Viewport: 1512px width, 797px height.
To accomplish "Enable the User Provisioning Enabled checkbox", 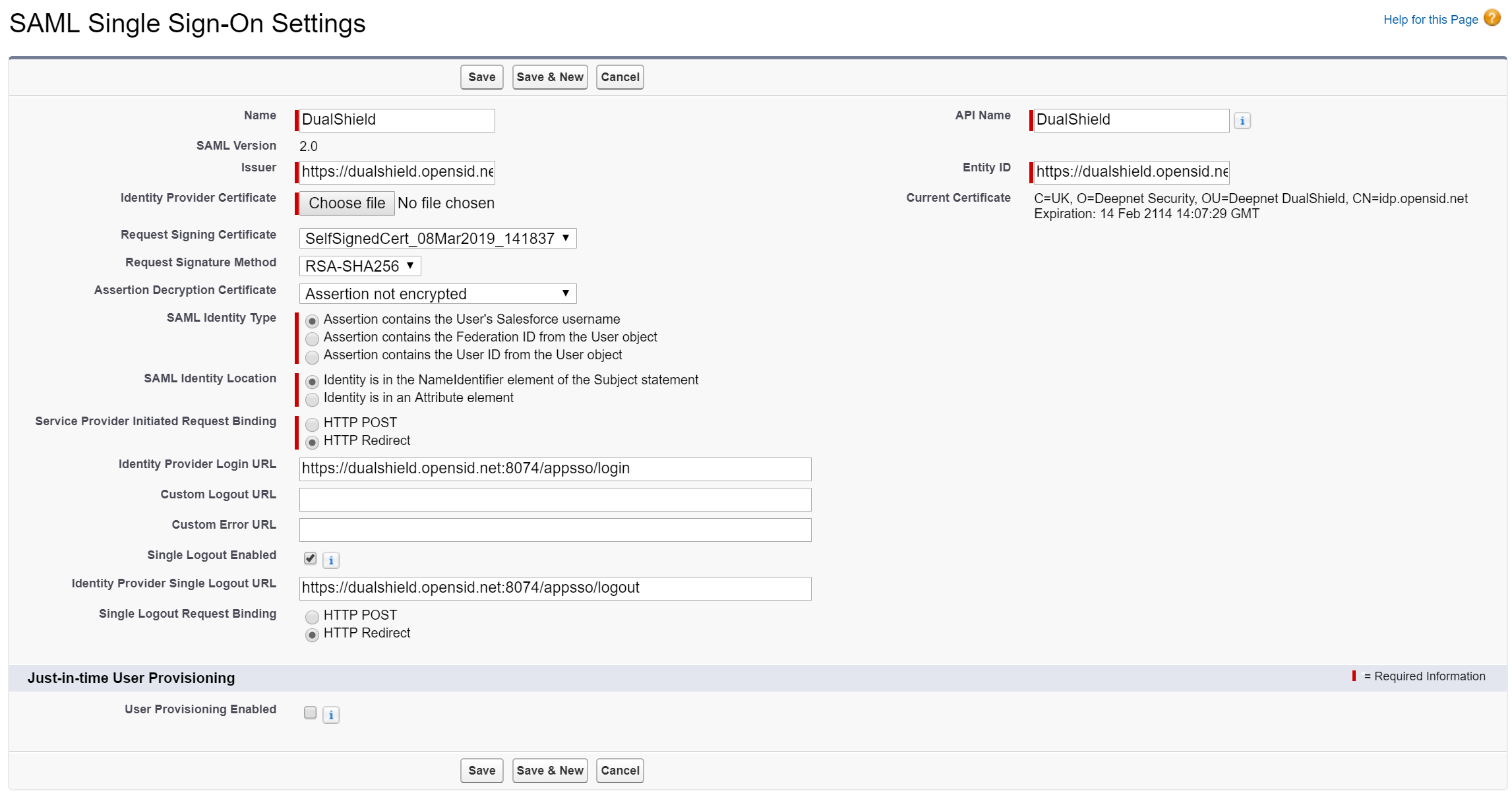I will pos(310,713).
